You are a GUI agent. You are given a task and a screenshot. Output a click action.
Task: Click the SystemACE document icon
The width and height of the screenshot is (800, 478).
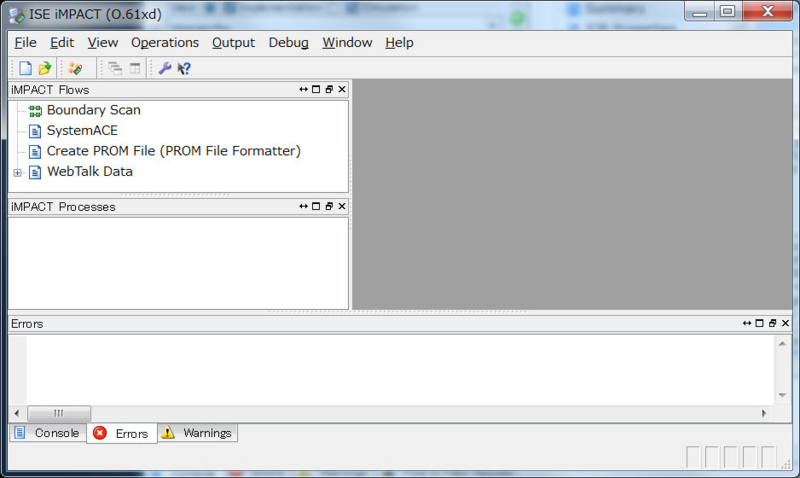(35, 131)
